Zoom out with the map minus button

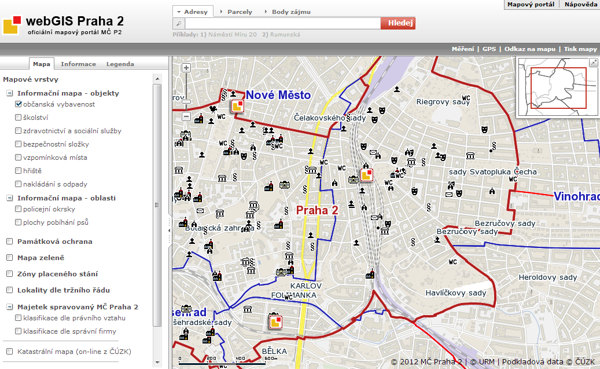pyautogui.click(x=186, y=116)
